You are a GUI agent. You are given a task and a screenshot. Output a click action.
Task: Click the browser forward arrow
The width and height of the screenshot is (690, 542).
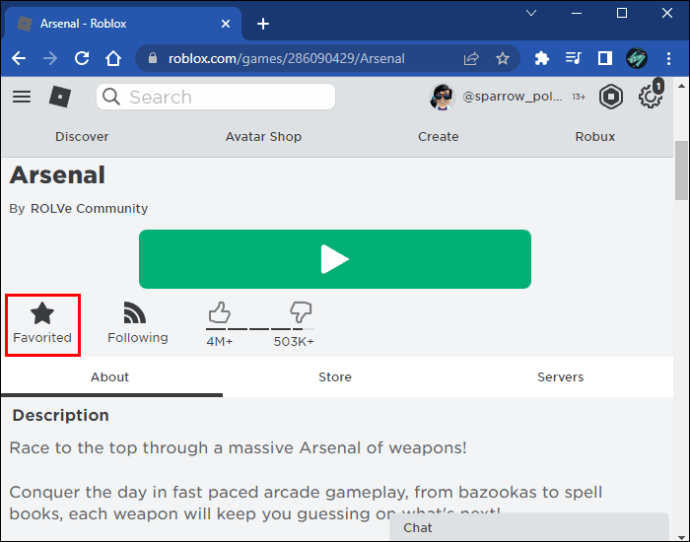[50, 58]
